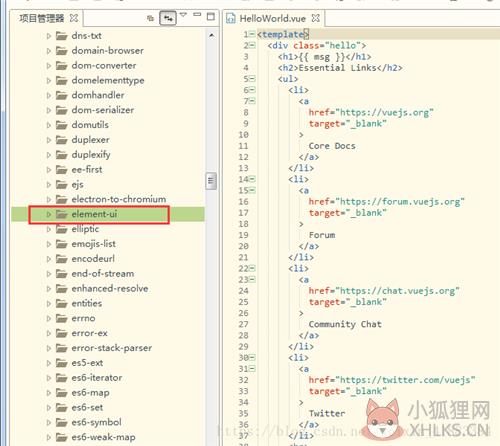The height and width of the screenshot is (446, 500).
Task: Click the domutils folder icon
Action: [x=61, y=125]
